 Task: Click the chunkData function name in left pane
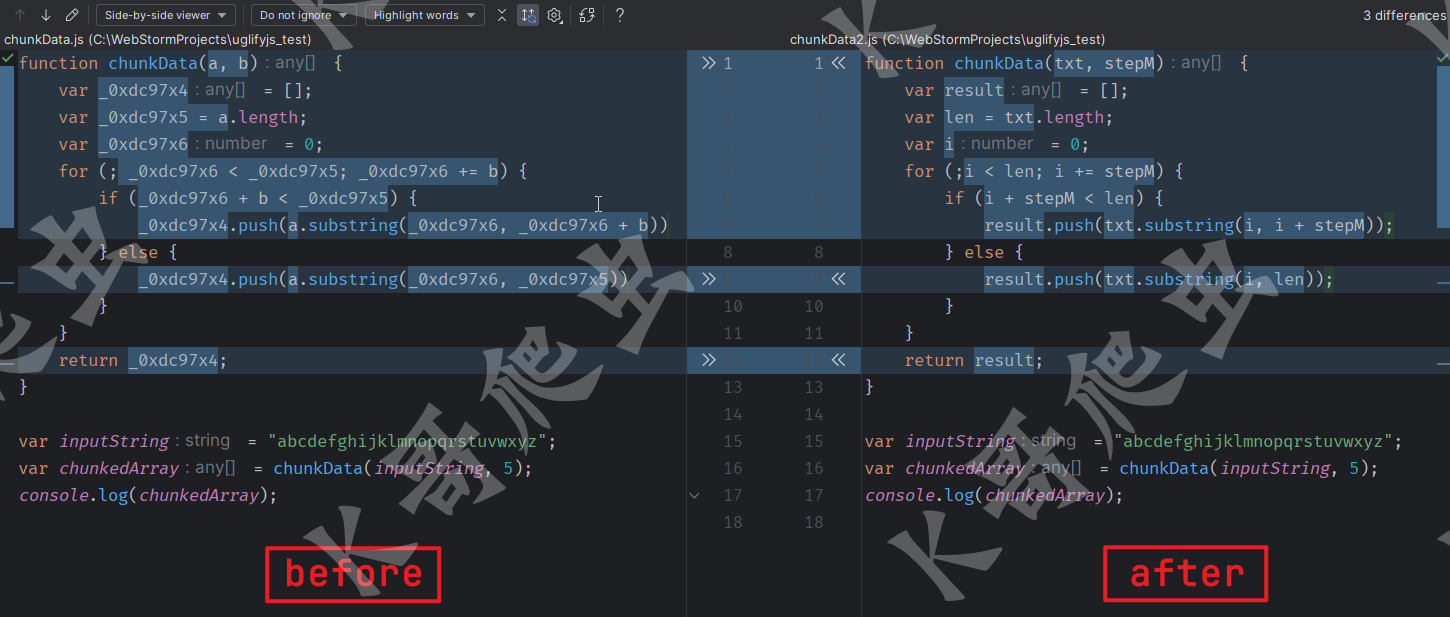tap(153, 63)
